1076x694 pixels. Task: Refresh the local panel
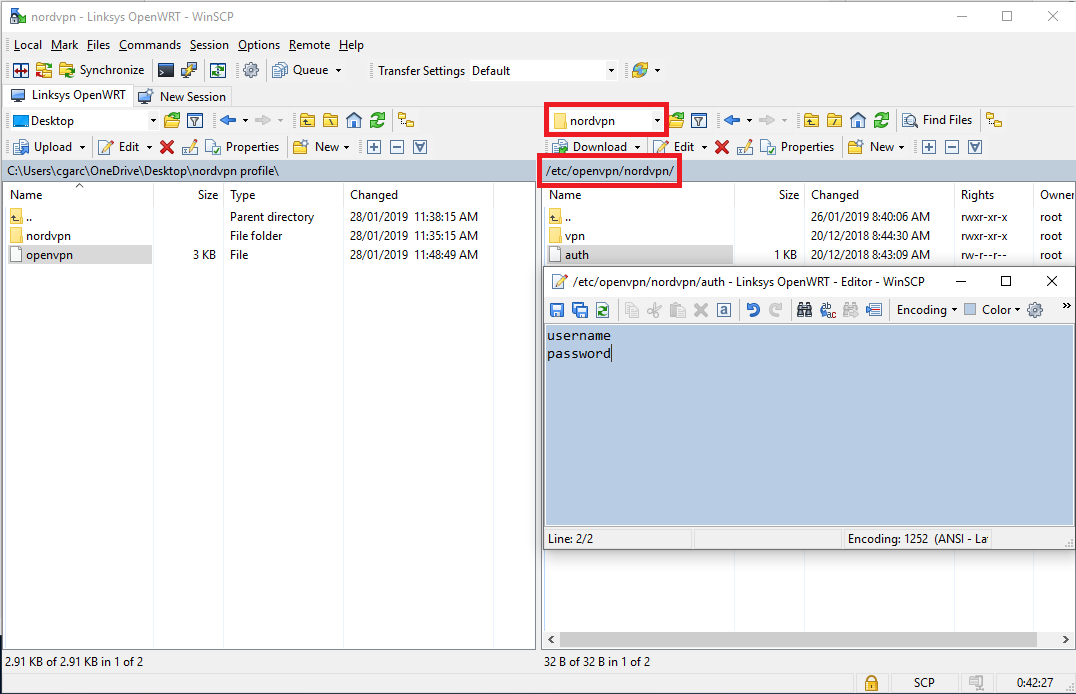pos(377,121)
